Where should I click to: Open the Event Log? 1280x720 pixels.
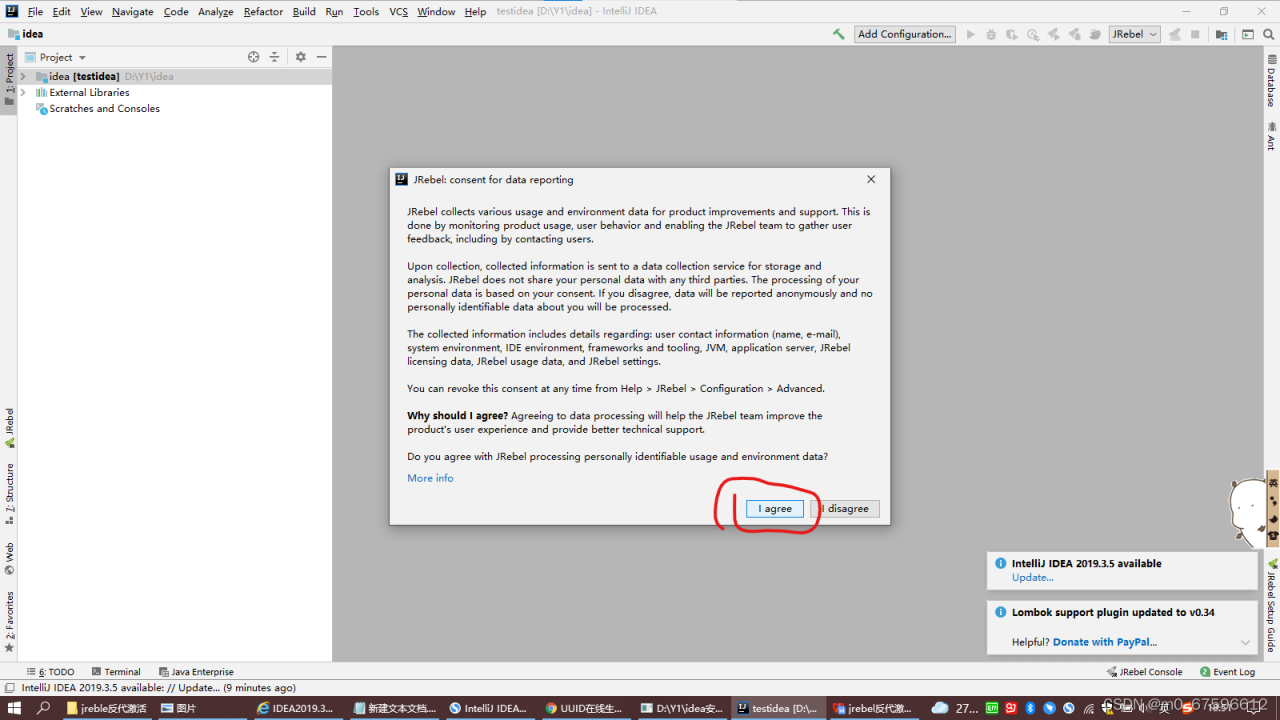coord(1227,672)
